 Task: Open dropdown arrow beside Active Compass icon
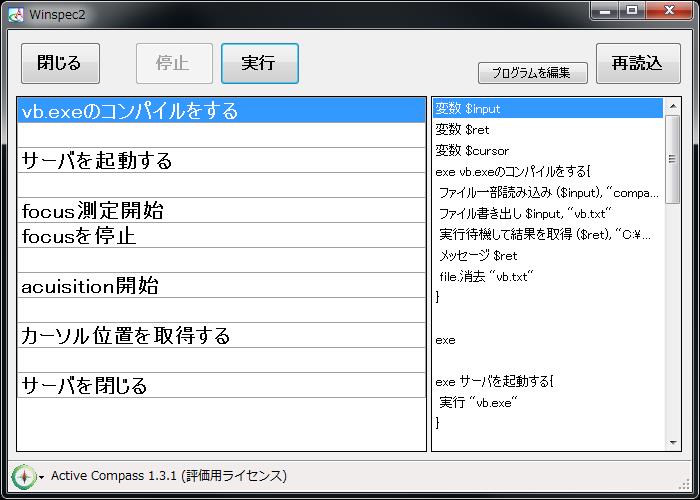(42, 477)
